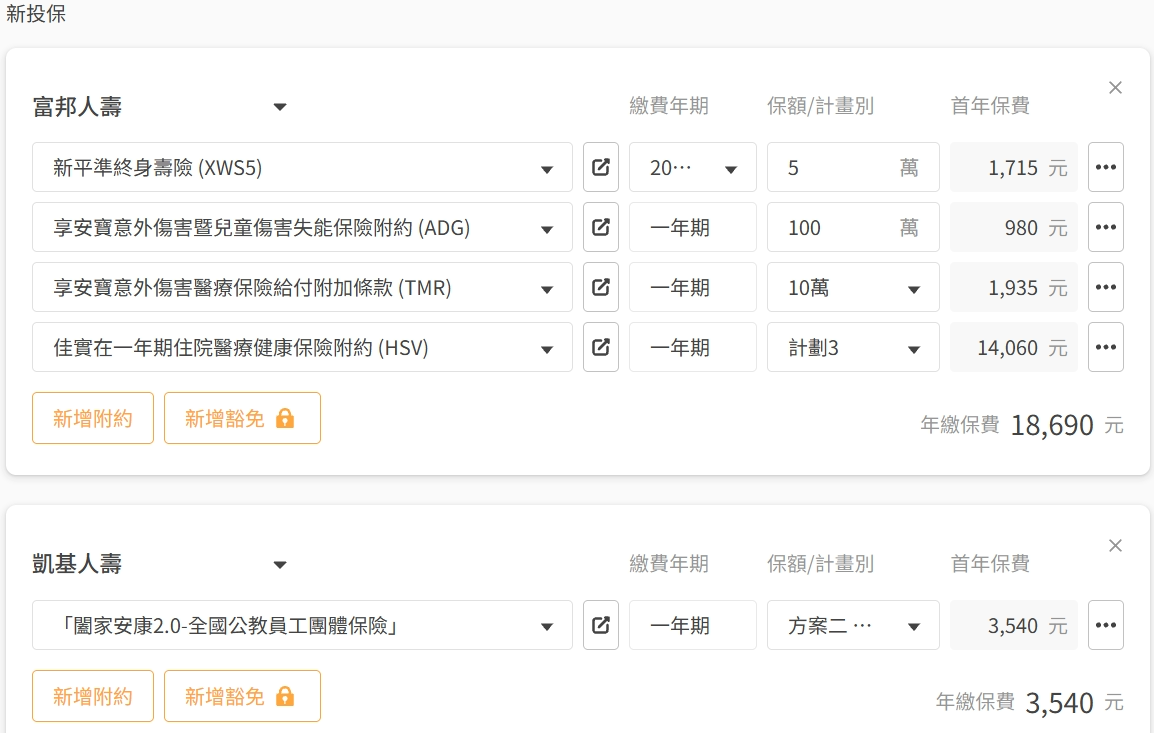Screen dimensions: 1154x733
Task: Click 一年期 term field in HSV row
Action: pyautogui.click(x=693, y=347)
